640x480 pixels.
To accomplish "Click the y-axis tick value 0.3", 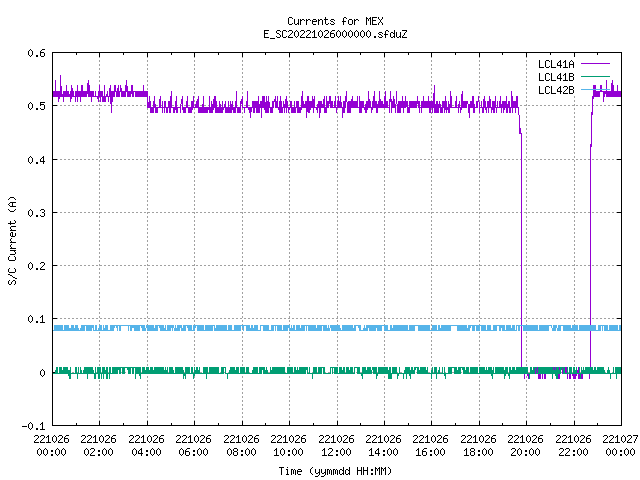I will pyautogui.click(x=37, y=213).
